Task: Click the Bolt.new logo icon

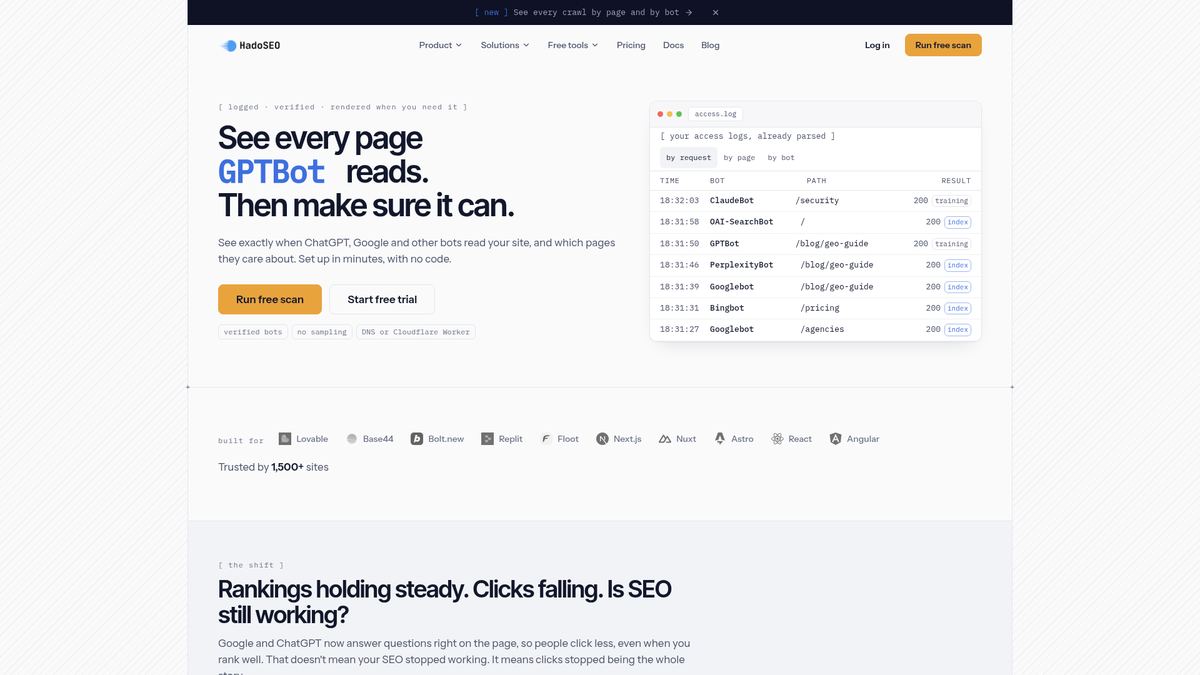Action: [417, 439]
